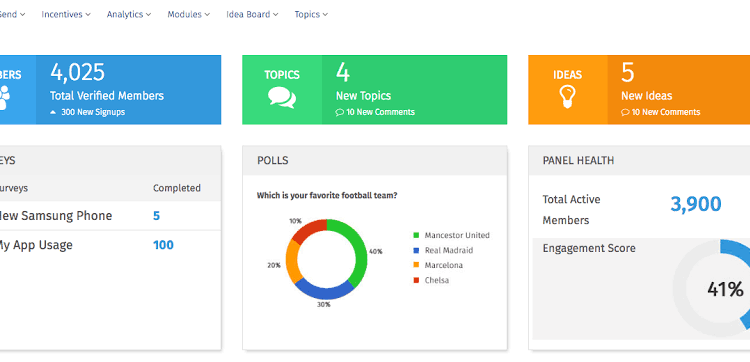Click the 3,900 active members value

point(695,204)
